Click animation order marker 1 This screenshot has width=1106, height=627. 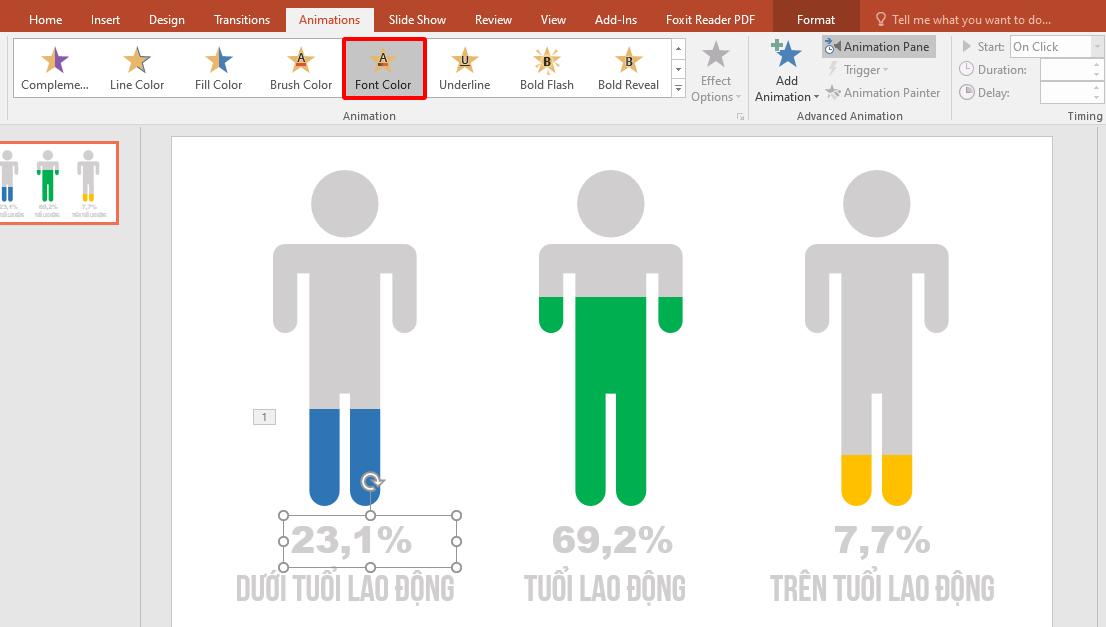click(265, 417)
